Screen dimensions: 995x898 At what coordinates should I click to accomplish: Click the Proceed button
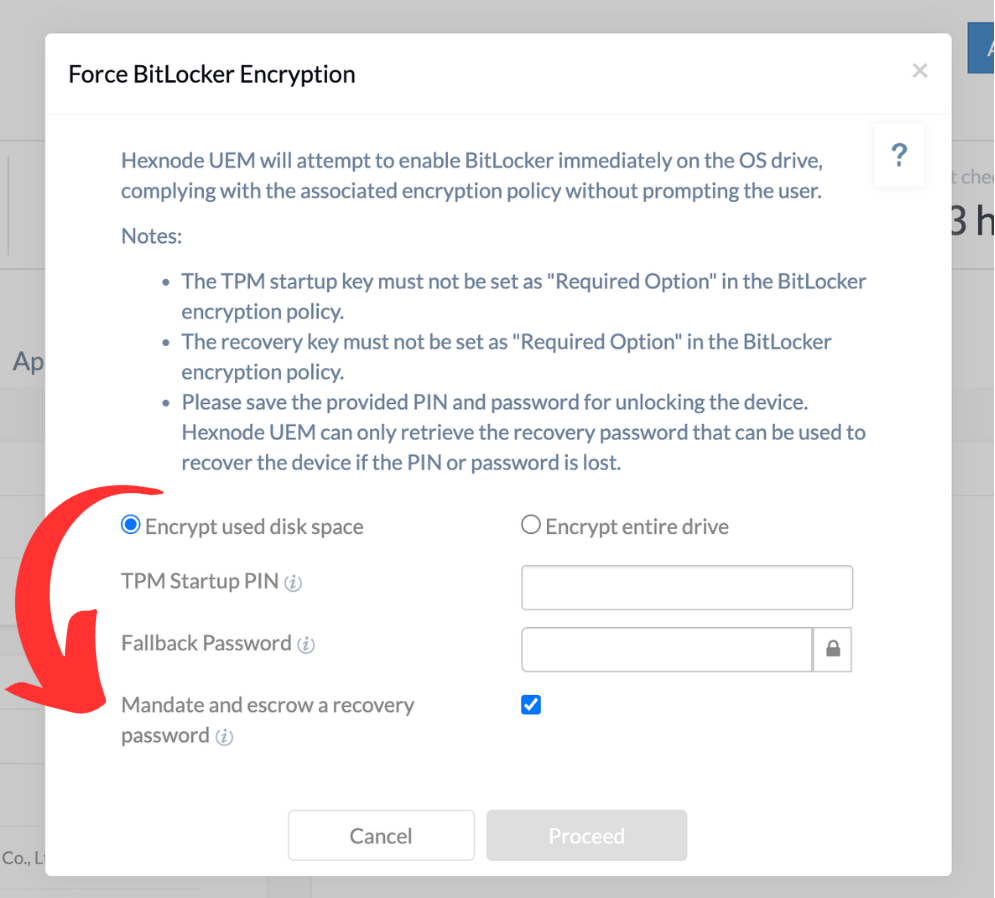(586, 835)
